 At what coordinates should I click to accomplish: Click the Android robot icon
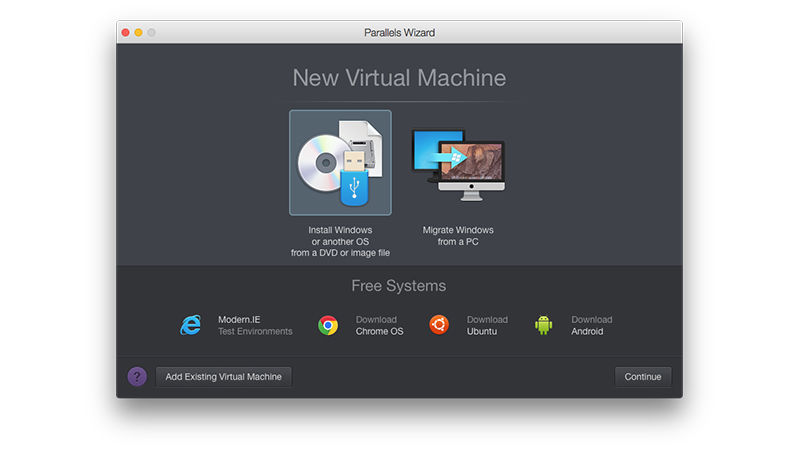pyautogui.click(x=543, y=325)
